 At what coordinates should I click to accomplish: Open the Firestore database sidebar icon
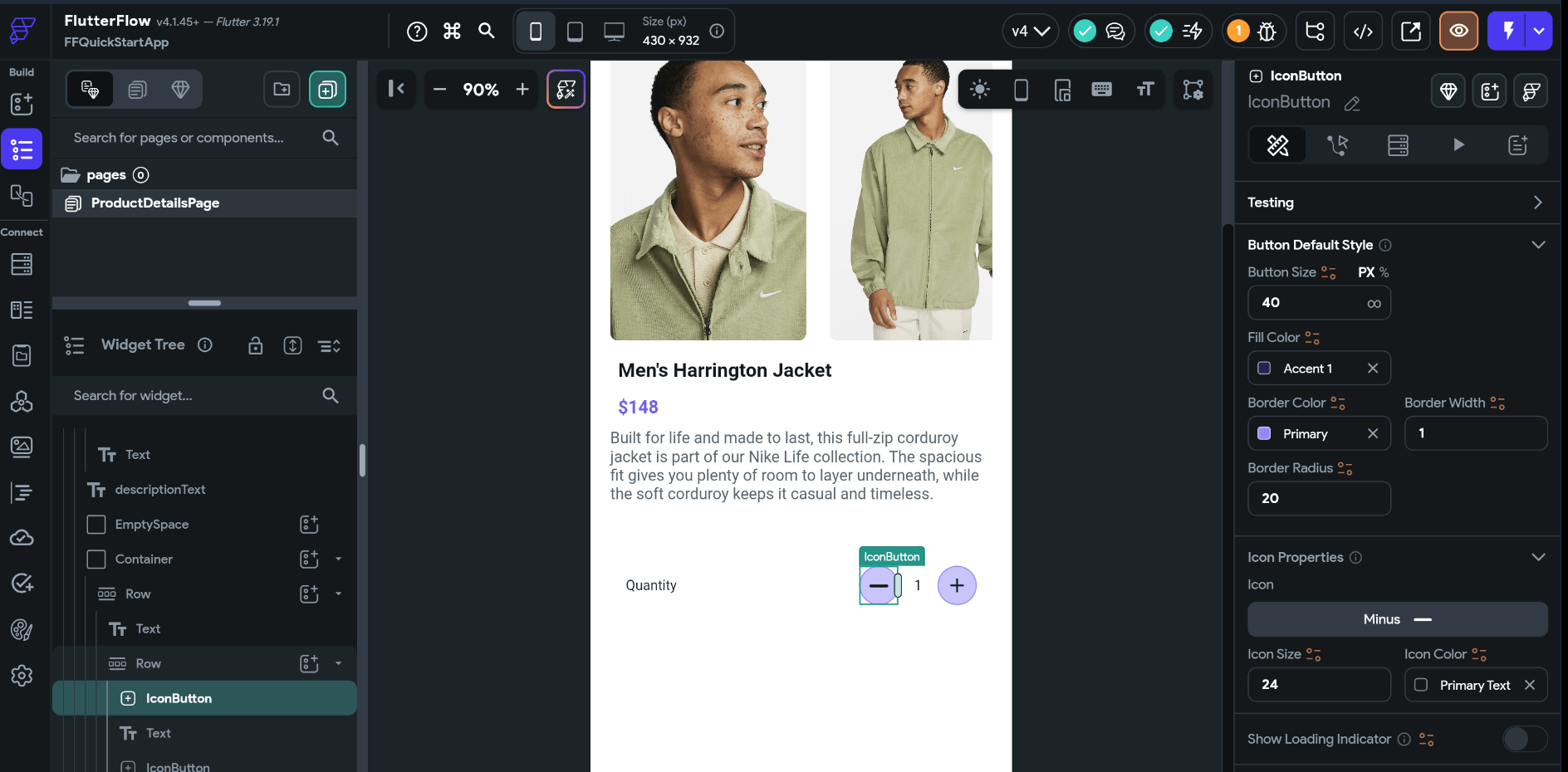[22, 264]
